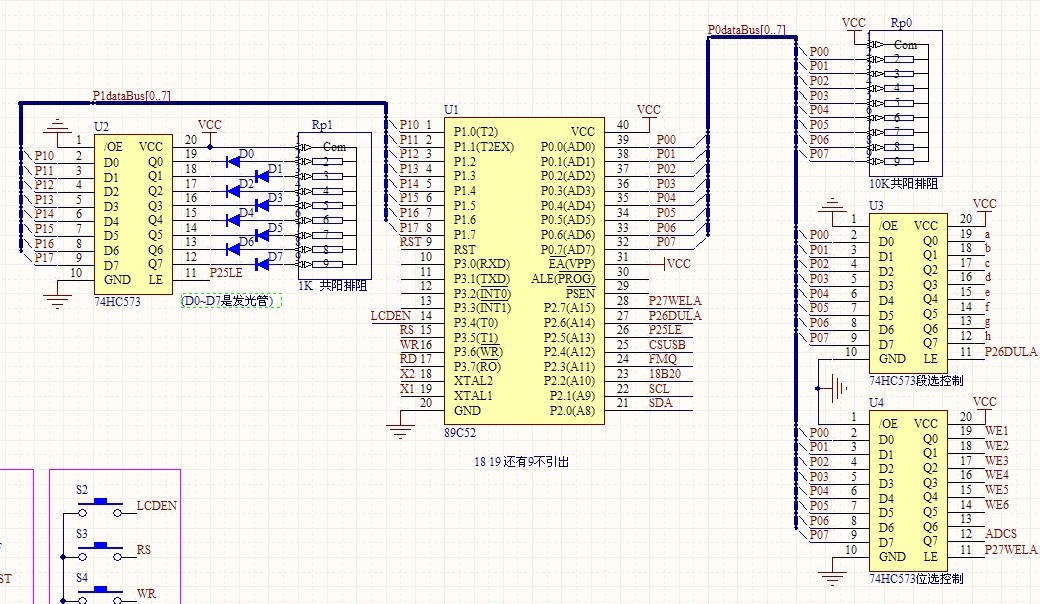Click the WE1 net label
Image resolution: width=1040 pixels, height=604 pixels.
pos(996,431)
